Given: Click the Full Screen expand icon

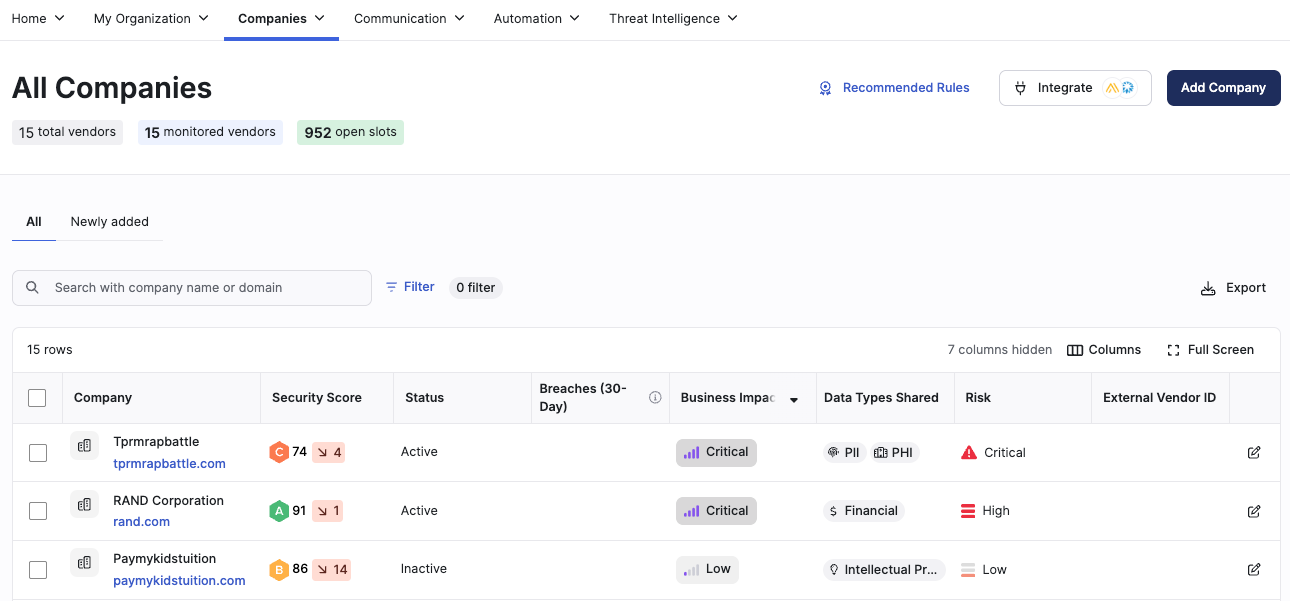Looking at the screenshot, I should pyautogui.click(x=1173, y=350).
